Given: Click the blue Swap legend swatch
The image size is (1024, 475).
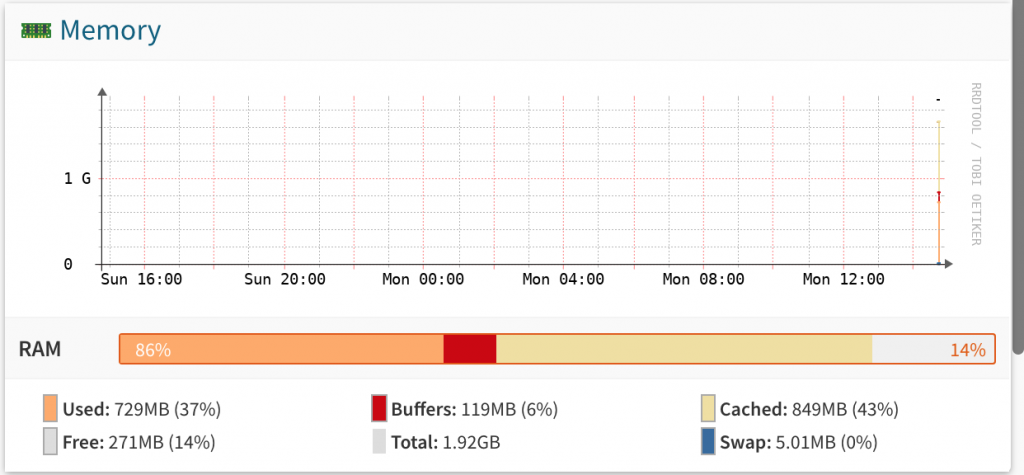Looking at the screenshot, I should coord(708,442).
